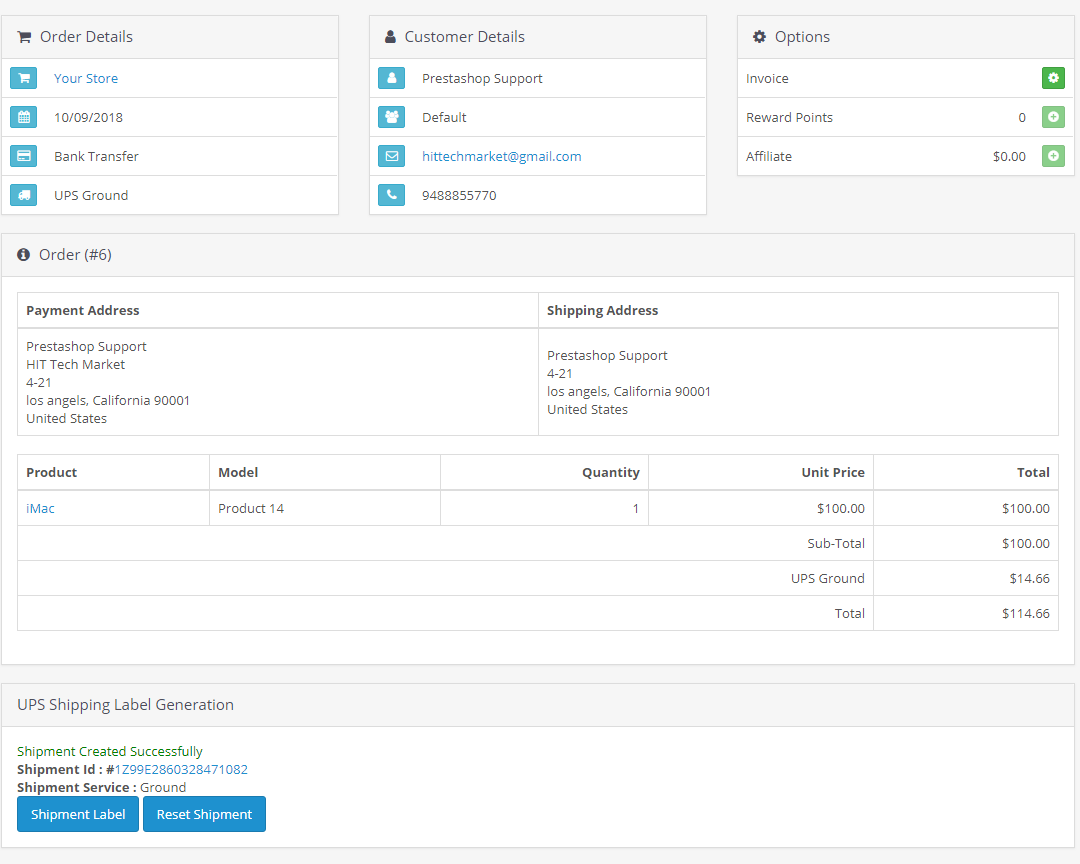Select the $14.66 shipping cost

pos(1030,579)
